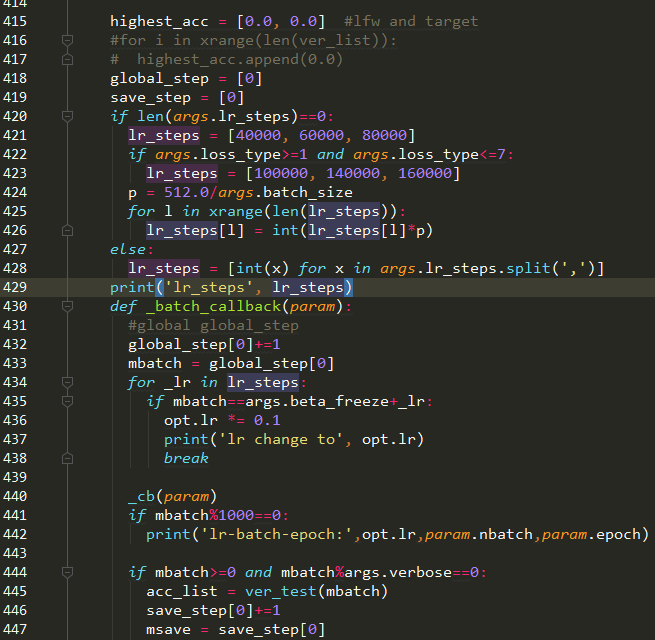
Task: Select line number 415 in the gutter
Action: pyautogui.click(x=15, y=21)
